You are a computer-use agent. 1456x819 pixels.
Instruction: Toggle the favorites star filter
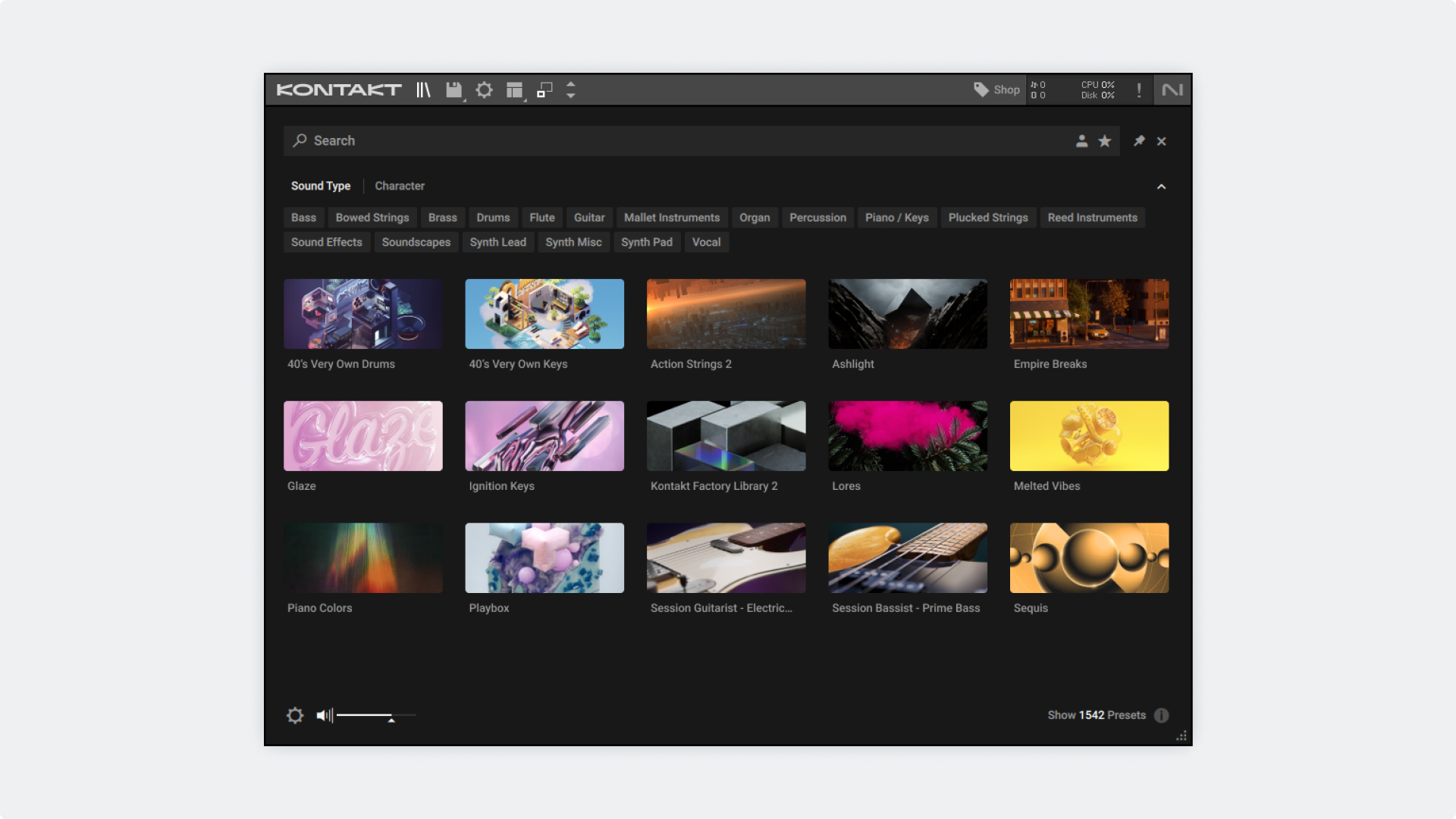click(1105, 141)
